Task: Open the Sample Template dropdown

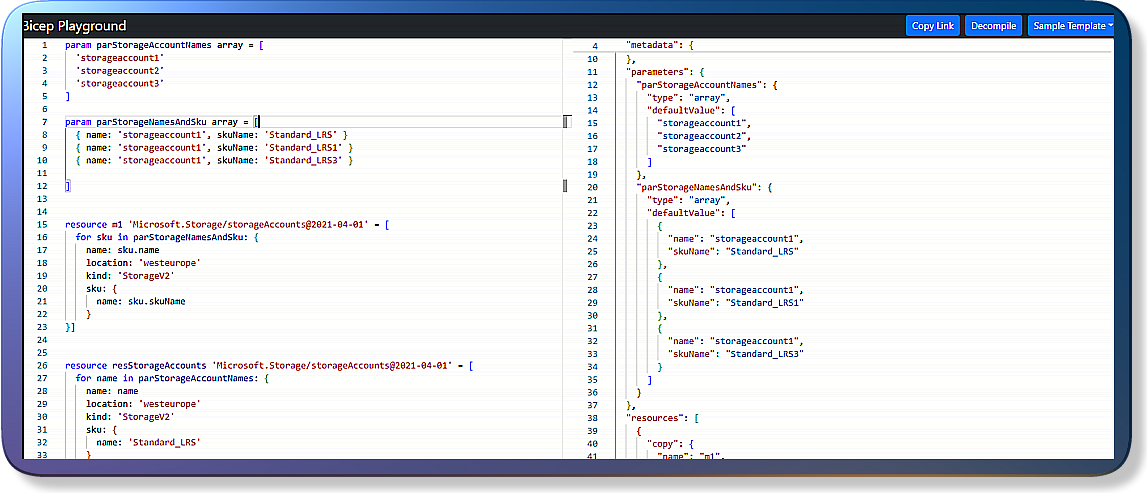Action: pyautogui.click(x=1072, y=26)
